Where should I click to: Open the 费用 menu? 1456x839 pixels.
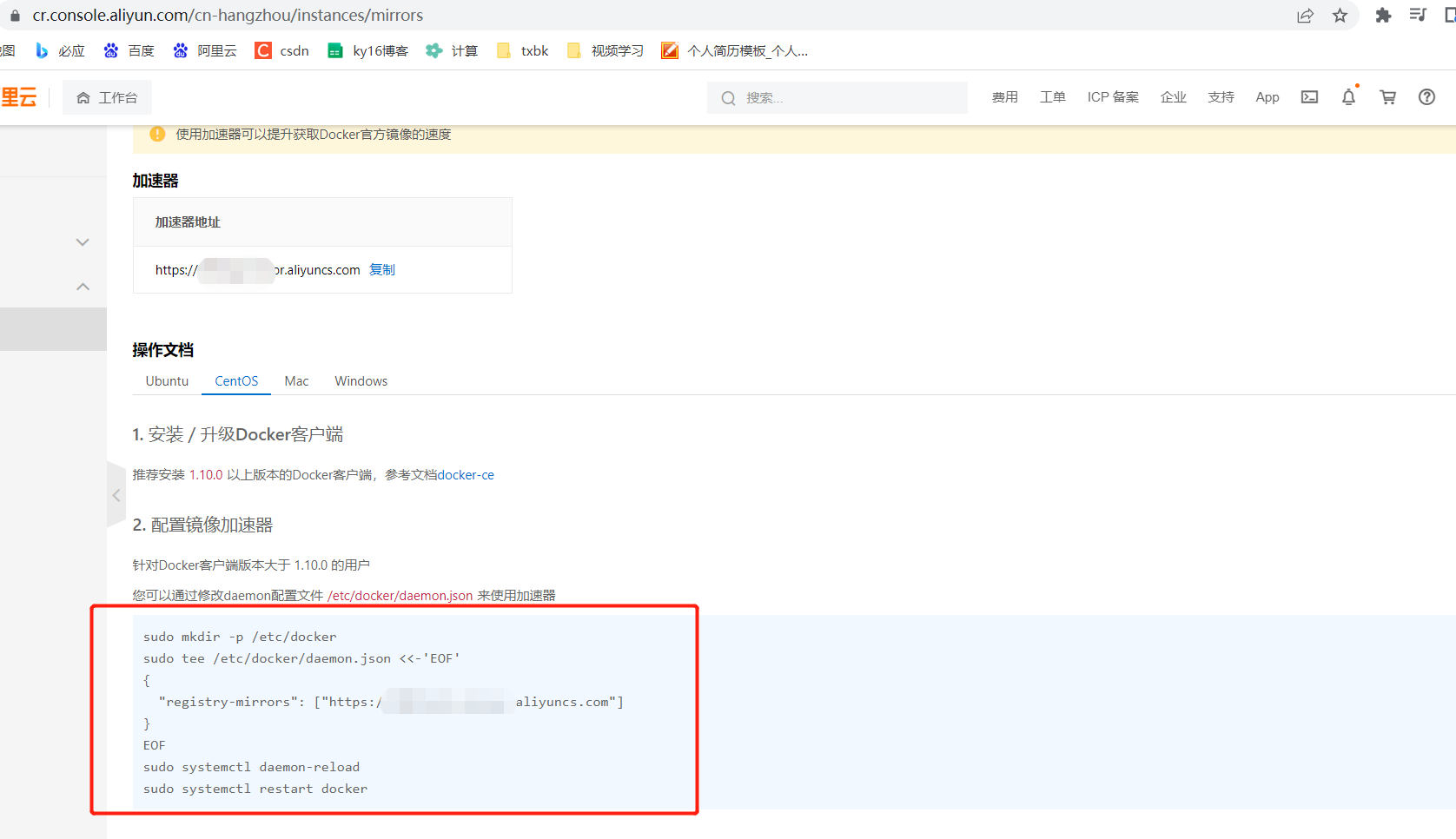pos(1005,97)
